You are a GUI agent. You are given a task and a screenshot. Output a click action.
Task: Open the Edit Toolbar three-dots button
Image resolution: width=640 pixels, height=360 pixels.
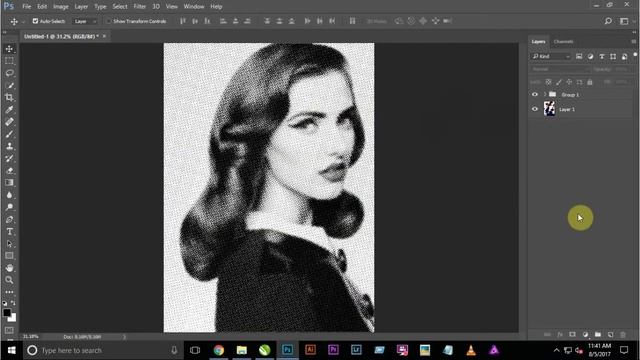pyautogui.click(x=9, y=292)
